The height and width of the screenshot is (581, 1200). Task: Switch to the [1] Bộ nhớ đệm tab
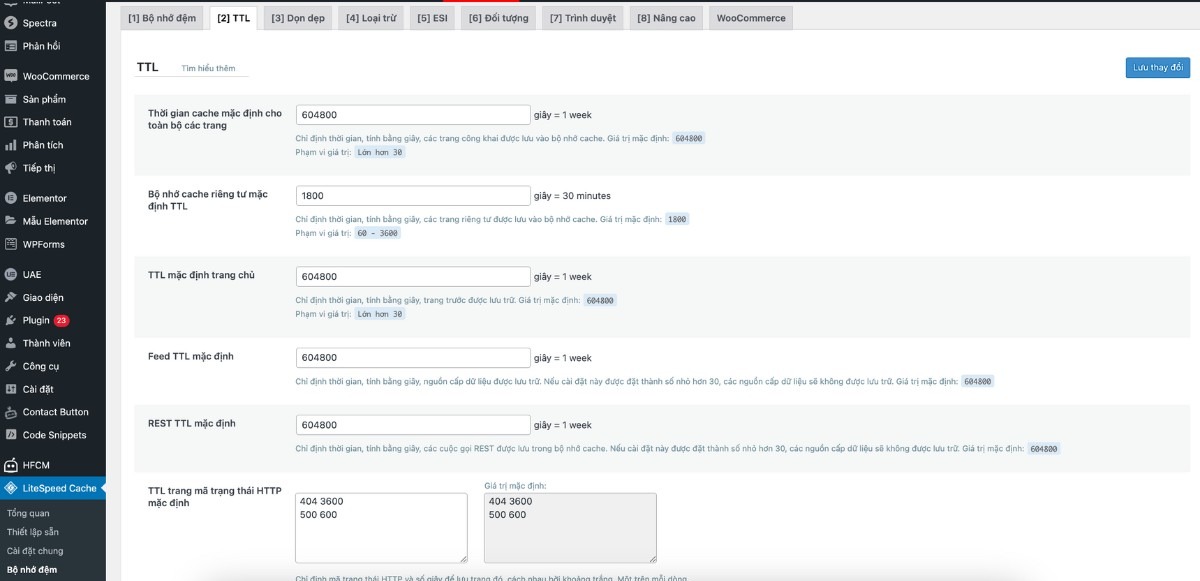[162, 18]
